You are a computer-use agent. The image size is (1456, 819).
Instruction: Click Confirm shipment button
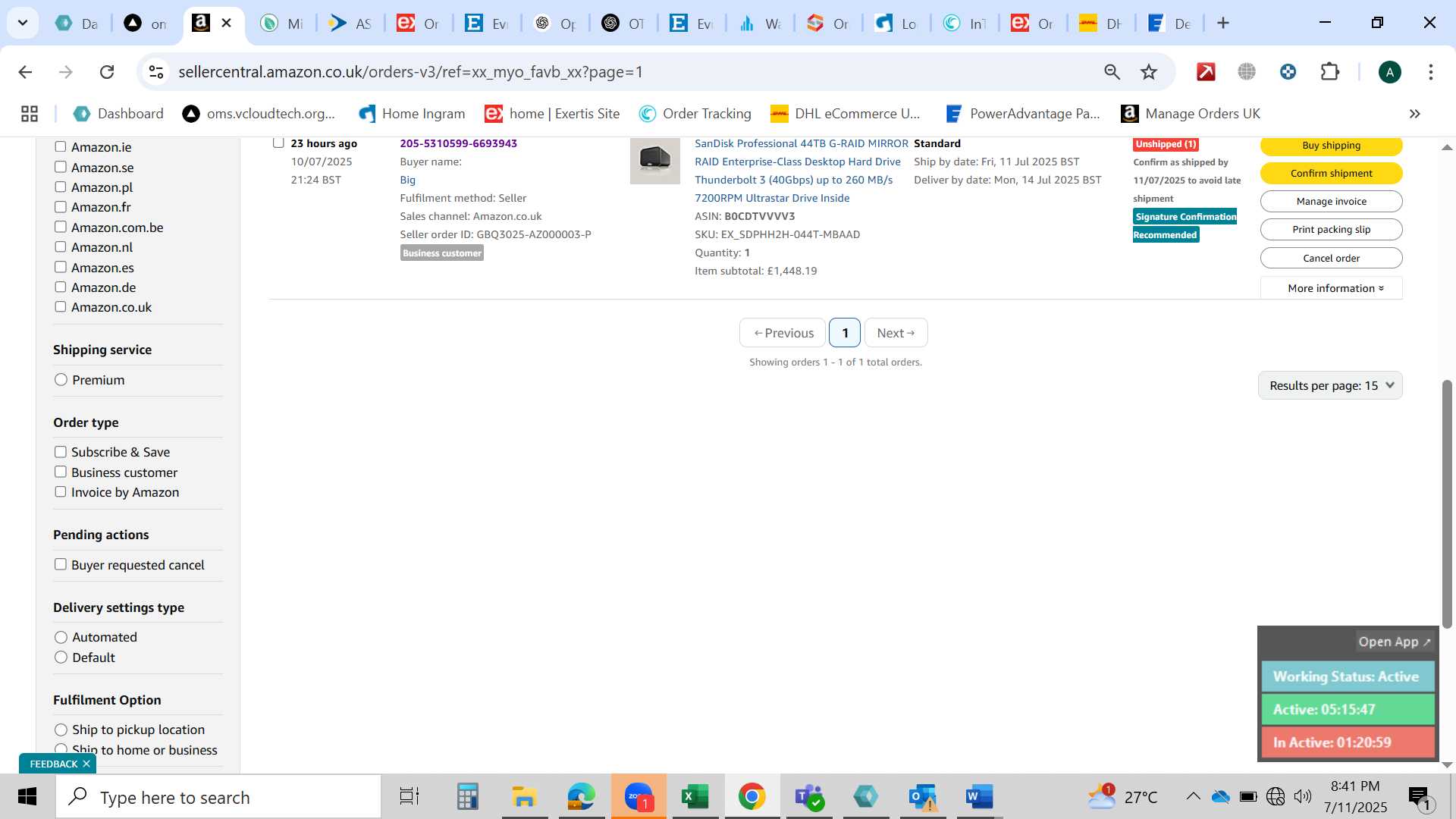(1331, 173)
